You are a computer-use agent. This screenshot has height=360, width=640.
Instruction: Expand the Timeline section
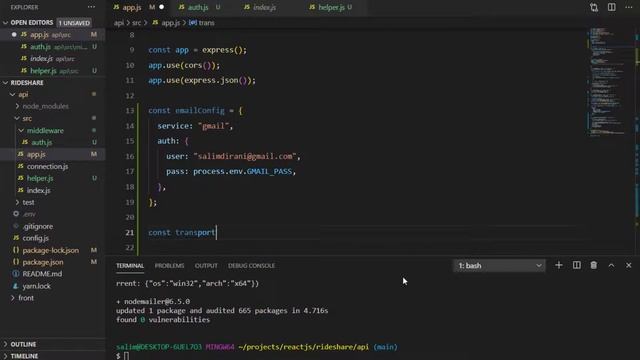click(5, 356)
